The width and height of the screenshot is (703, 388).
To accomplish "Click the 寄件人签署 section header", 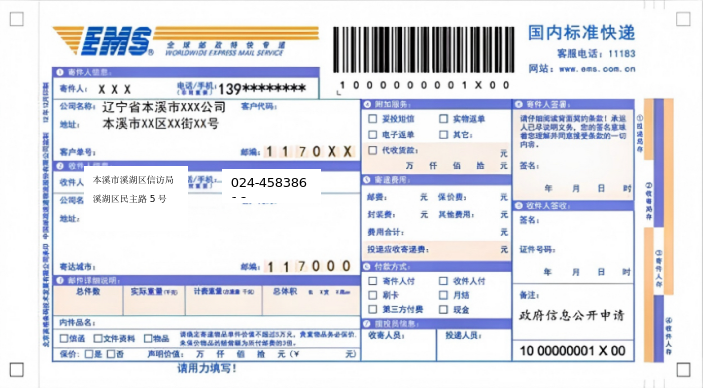I will pyautogui.click(x=573, y=104).
